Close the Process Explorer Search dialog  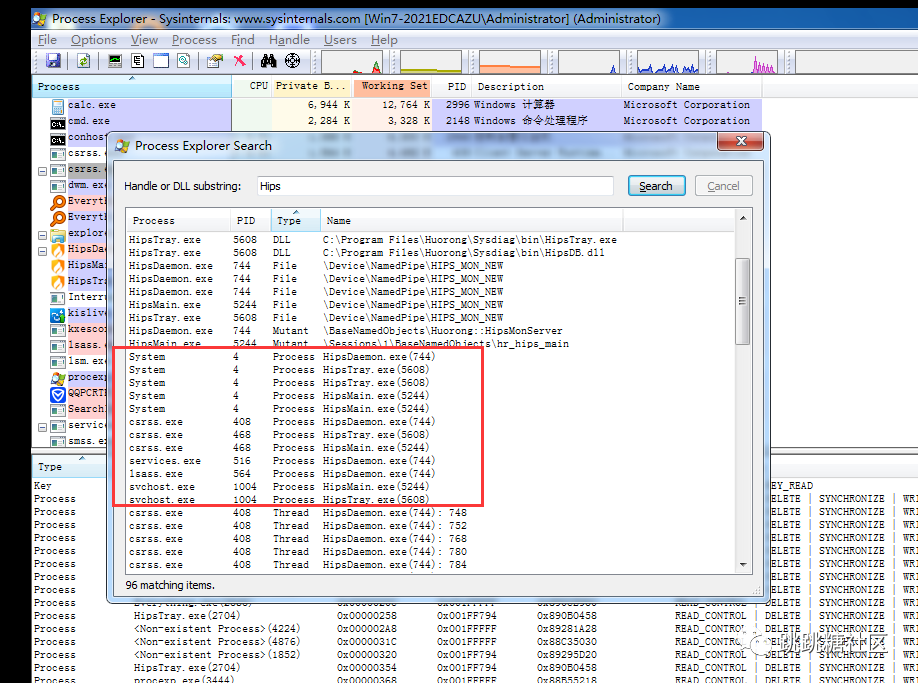coord(741,141)
